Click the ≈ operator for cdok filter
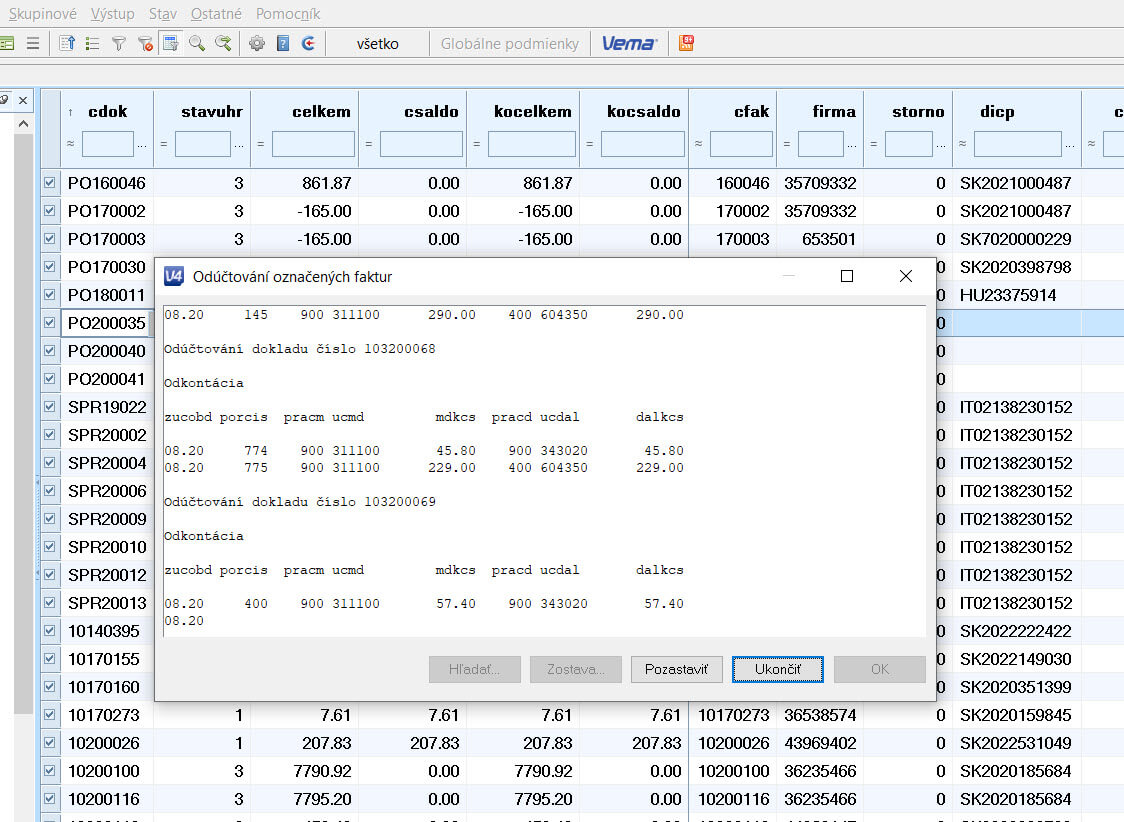 (x=70, y=144)
